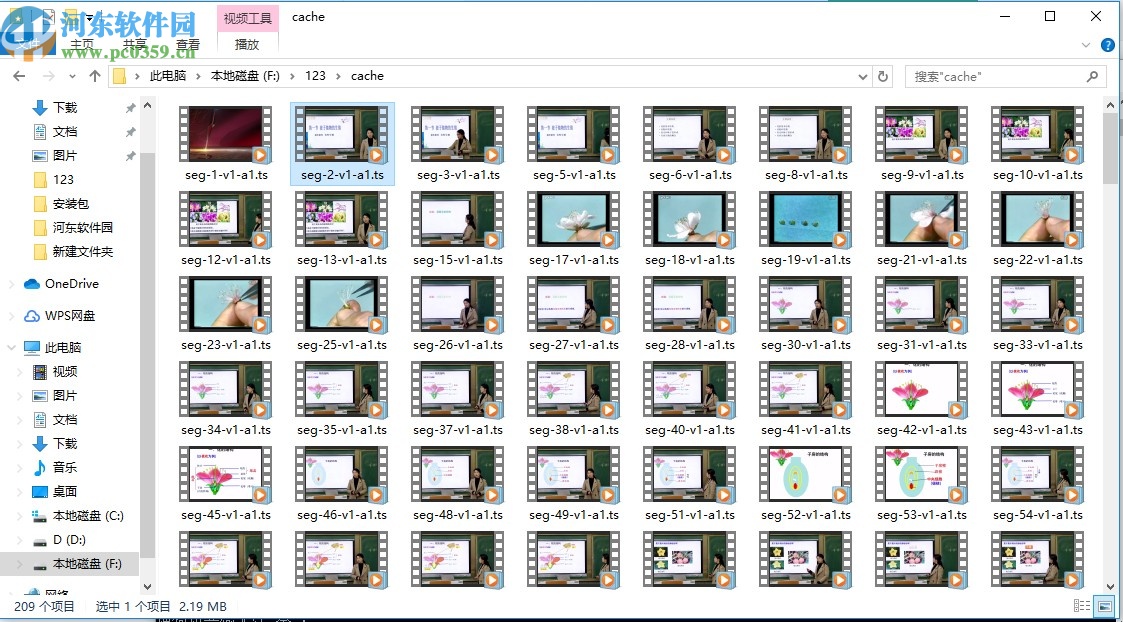Screen dimensions: 1123x622
Task: Open the 视频工具 contextual tab
Action: click(x=247, y=18)
